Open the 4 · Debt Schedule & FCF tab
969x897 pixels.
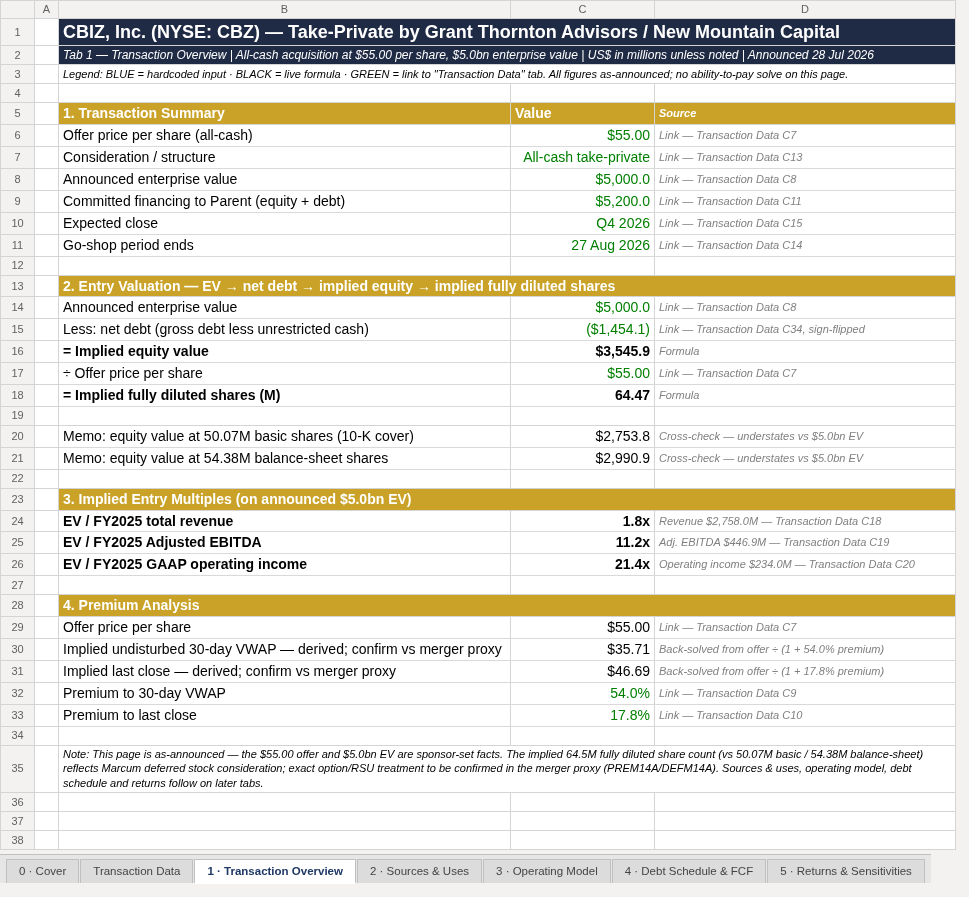[688, 871]
